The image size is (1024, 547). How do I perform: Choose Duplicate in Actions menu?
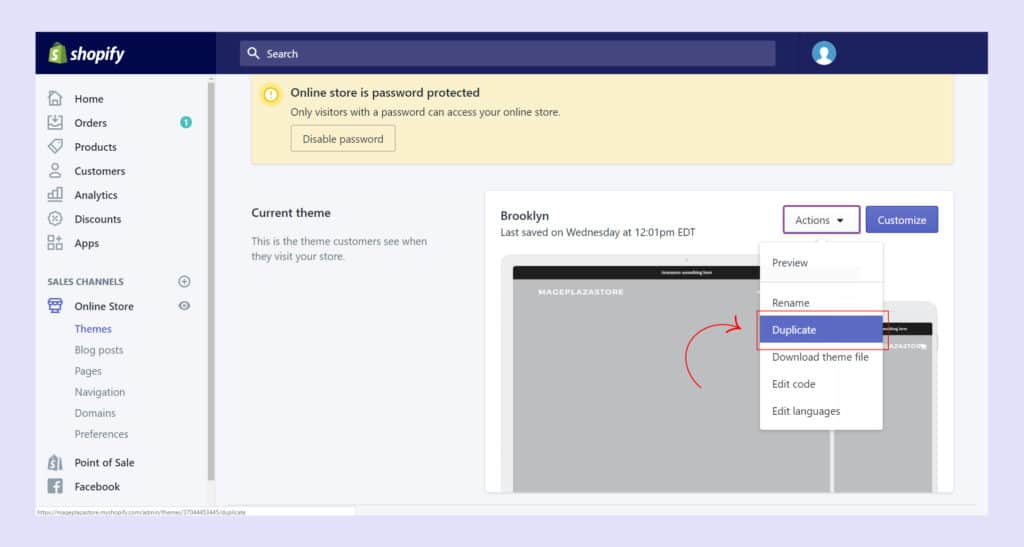[x=821, y=330]
